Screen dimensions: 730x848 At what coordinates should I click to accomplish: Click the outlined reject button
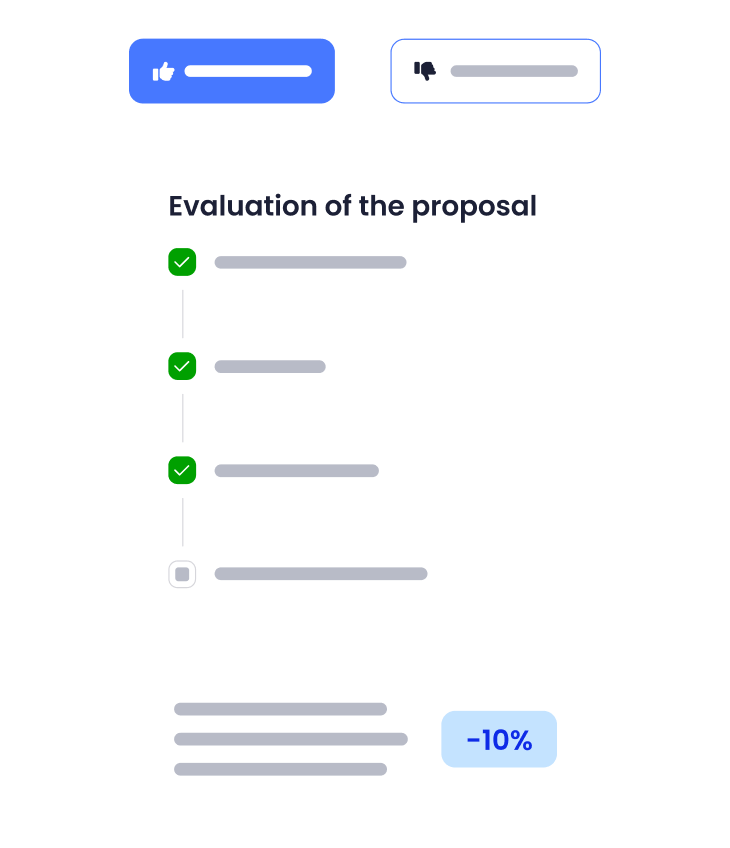click(495, 71)
